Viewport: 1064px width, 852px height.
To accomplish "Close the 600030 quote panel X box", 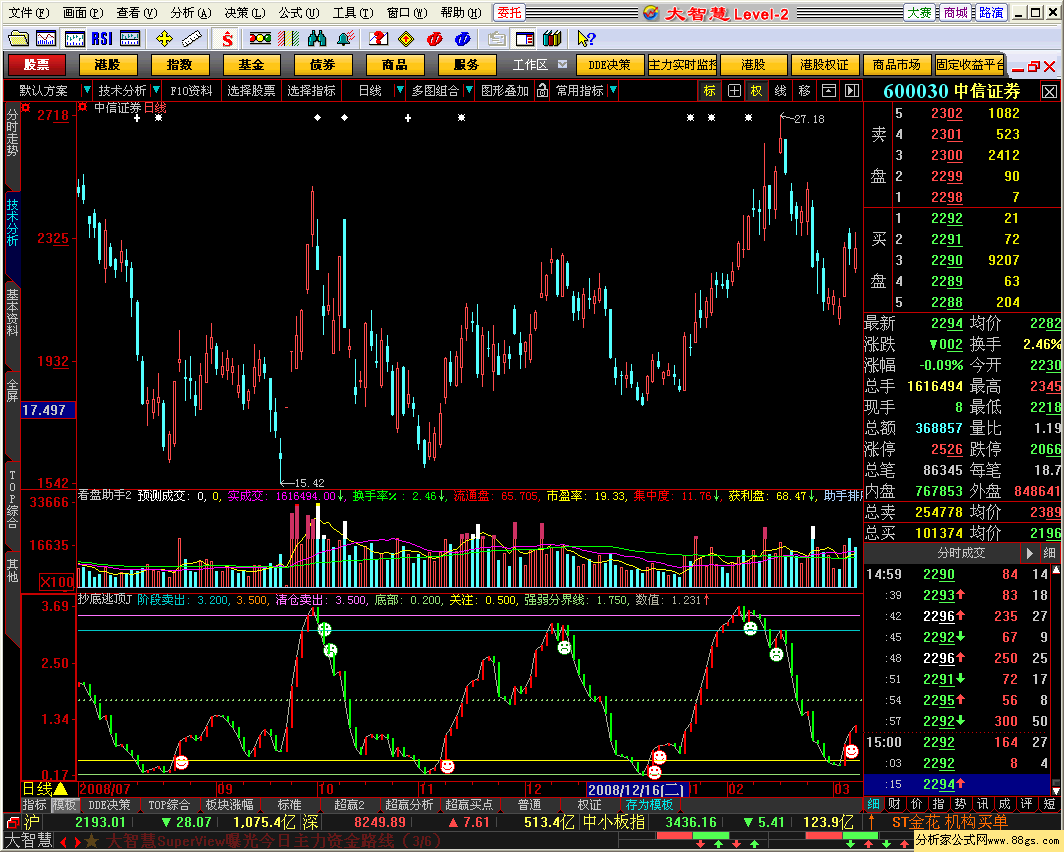I will (1049, 92).
